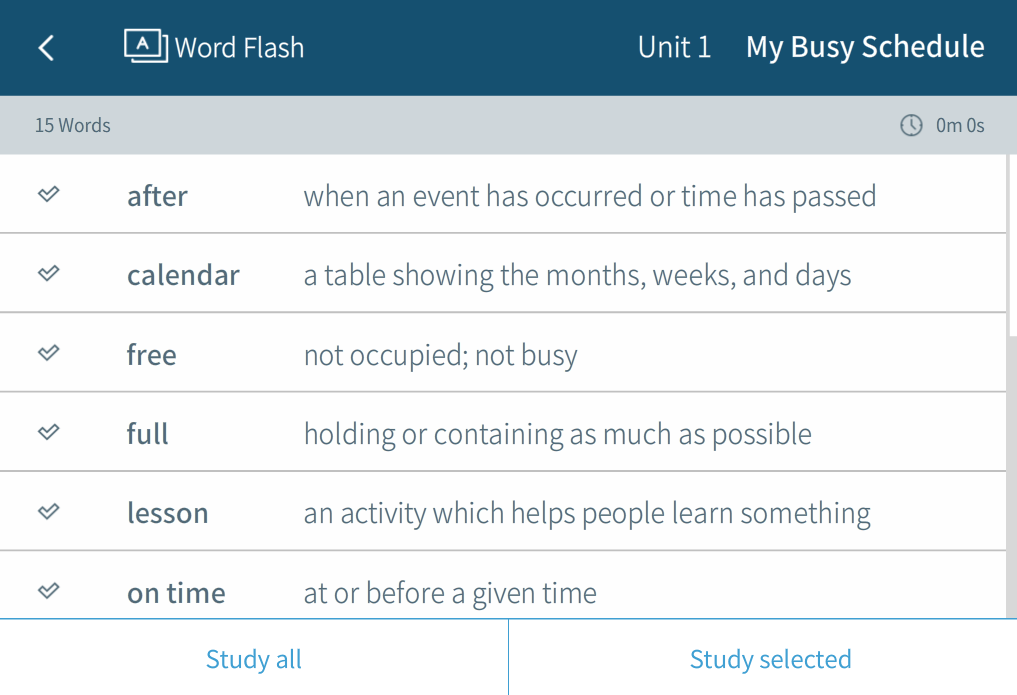Click the clock timer icon
Image resolution: width=1017 pixels, height=695 pixels.
pyautogui.click(x=911, y=125)
